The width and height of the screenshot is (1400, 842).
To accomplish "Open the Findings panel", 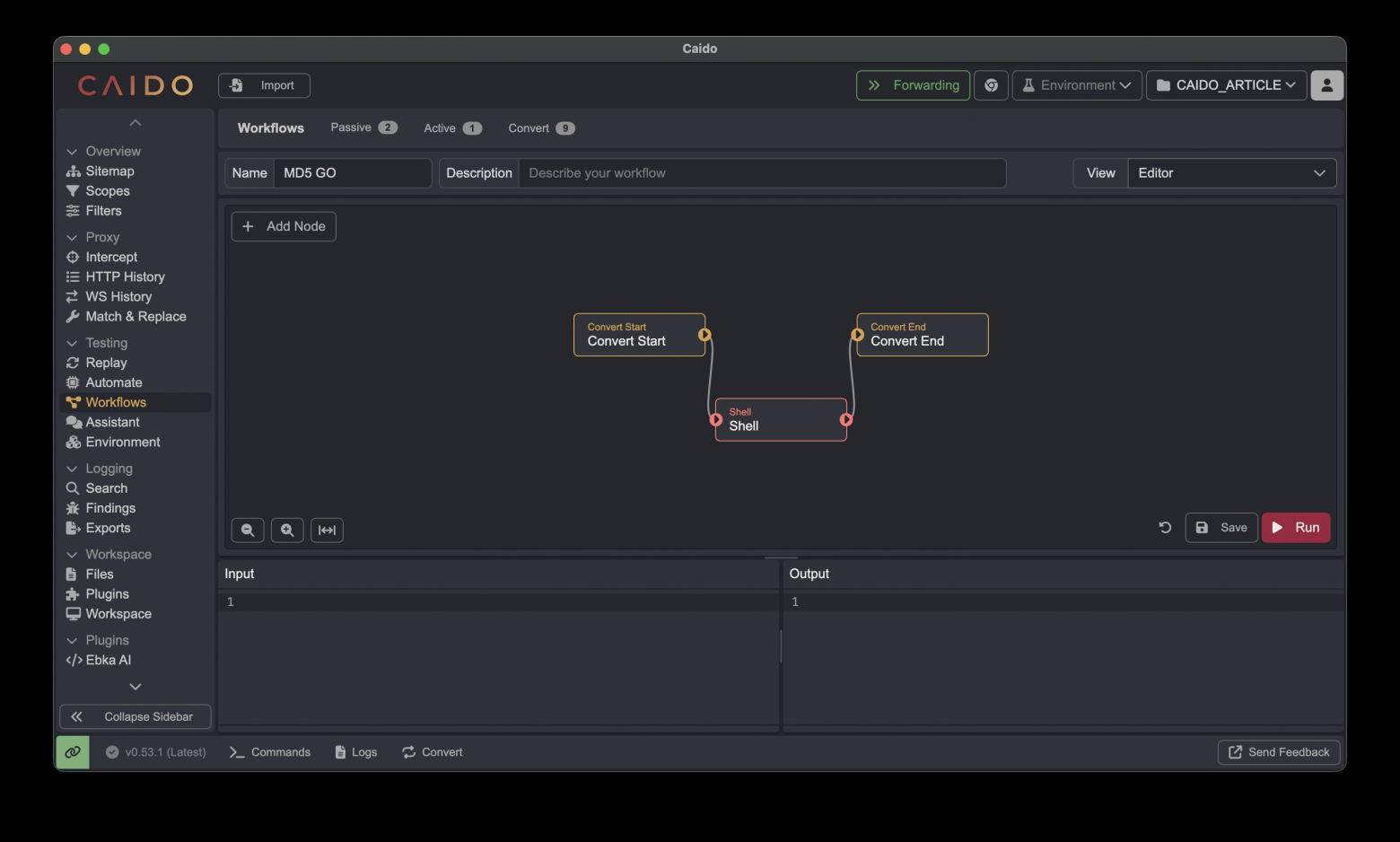I will tap(109, 507).
